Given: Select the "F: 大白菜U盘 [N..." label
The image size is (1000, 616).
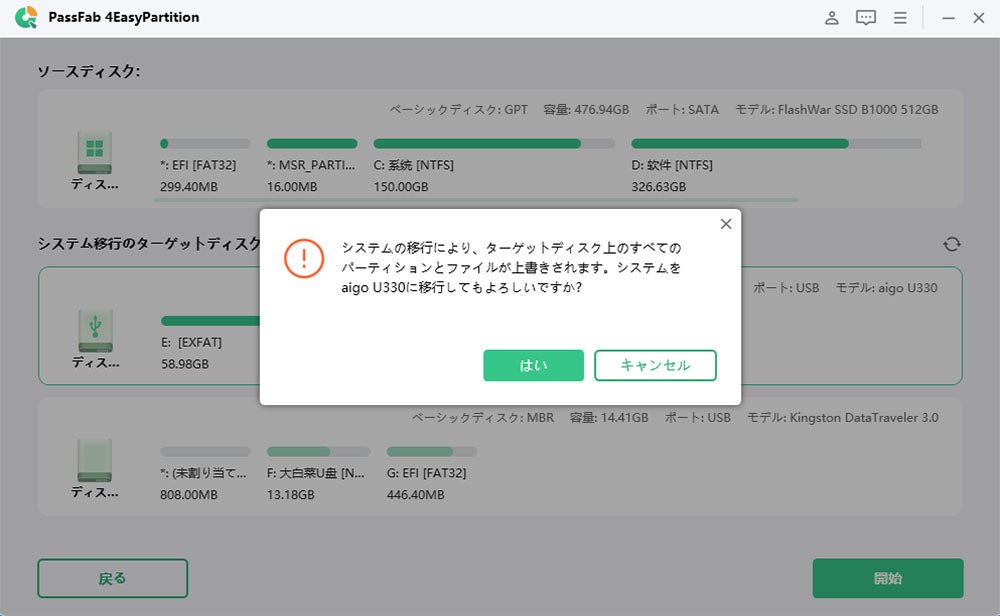Looking at the screenshot, I should pyautogui.click(x=316, y=473).
